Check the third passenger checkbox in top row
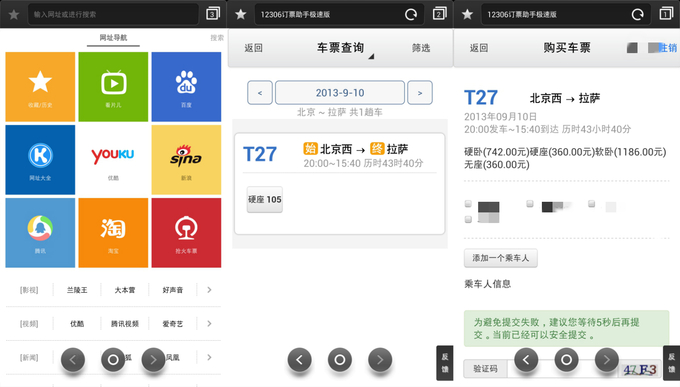680x387 pixels. coord(592,203)
